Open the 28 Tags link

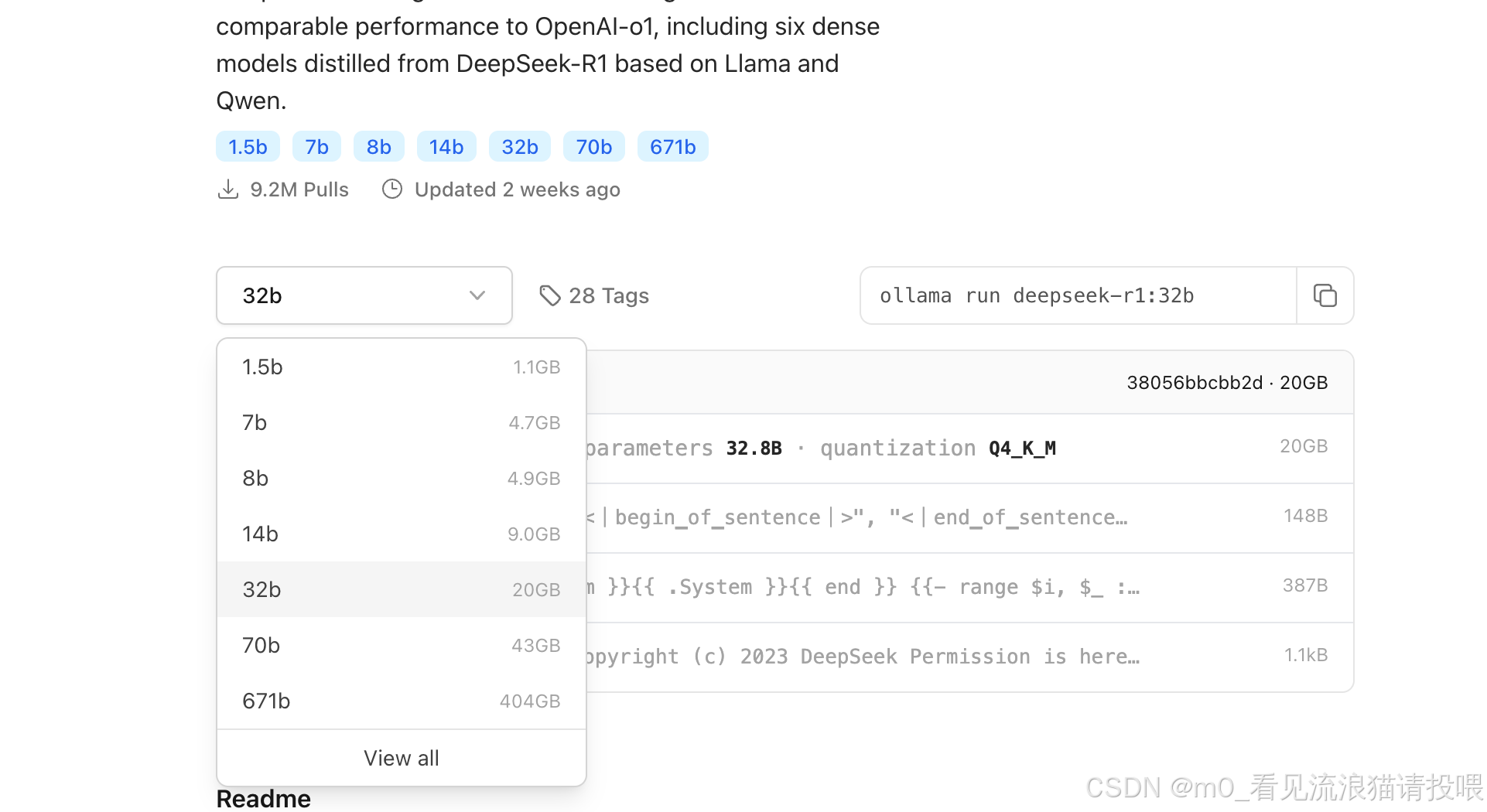coord(594,295)
